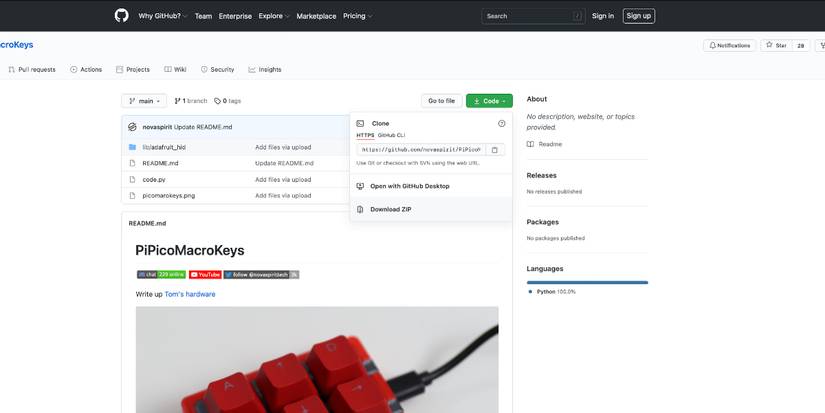Go to the GitHub home logo
The image size is (825, 413).
122,16
